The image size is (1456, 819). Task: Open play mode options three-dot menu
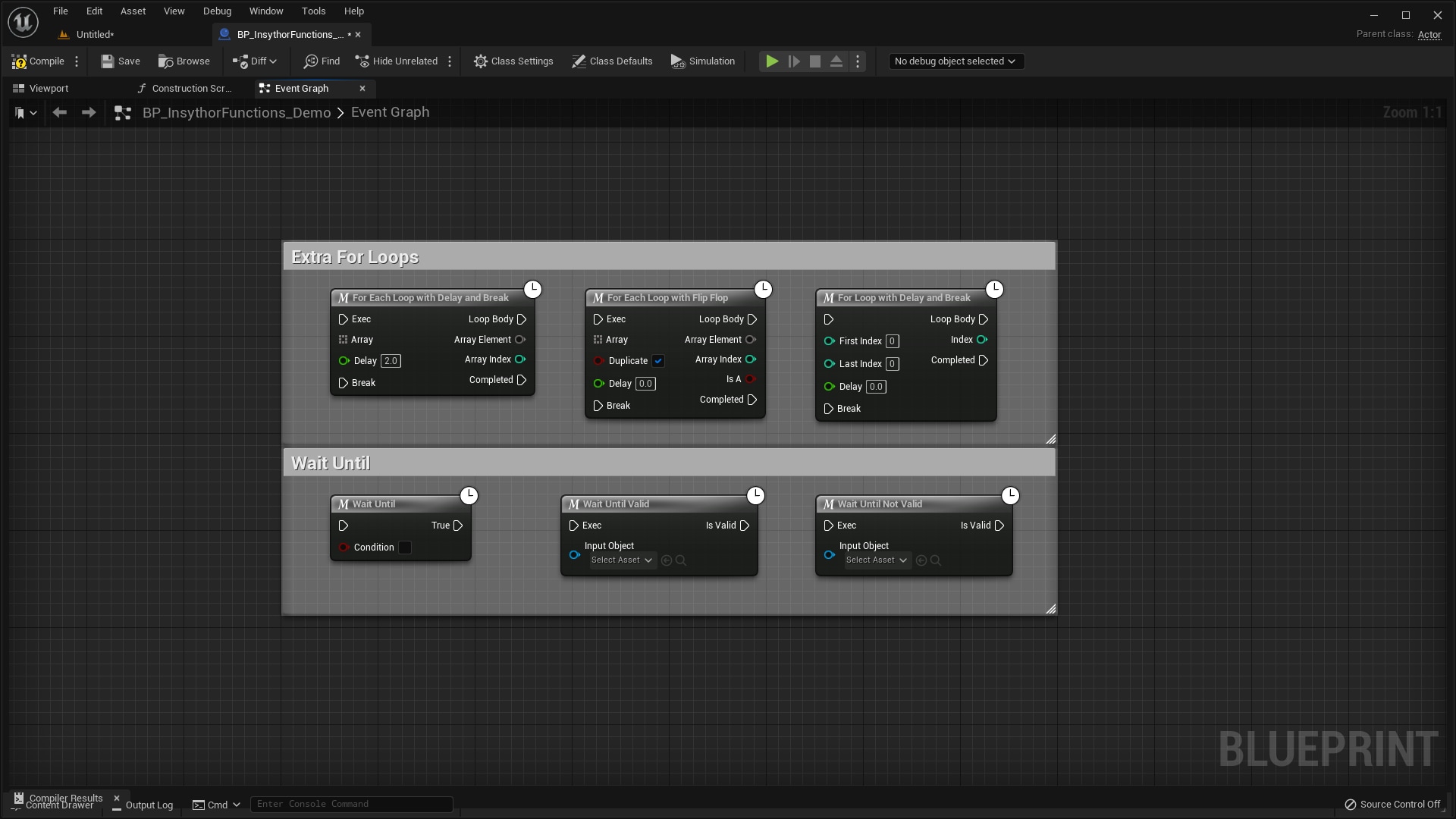[858, 61]
